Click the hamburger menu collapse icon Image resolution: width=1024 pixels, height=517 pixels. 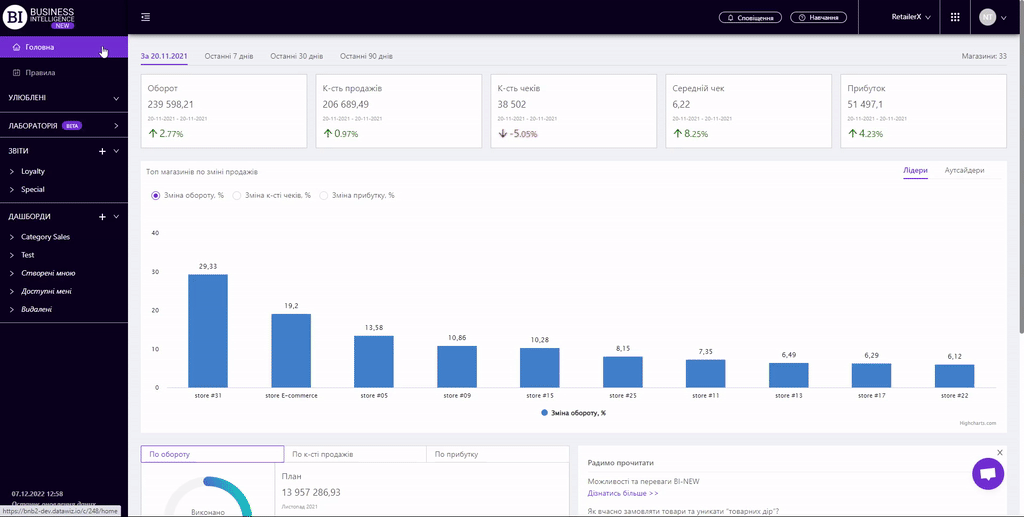[146, 17]
